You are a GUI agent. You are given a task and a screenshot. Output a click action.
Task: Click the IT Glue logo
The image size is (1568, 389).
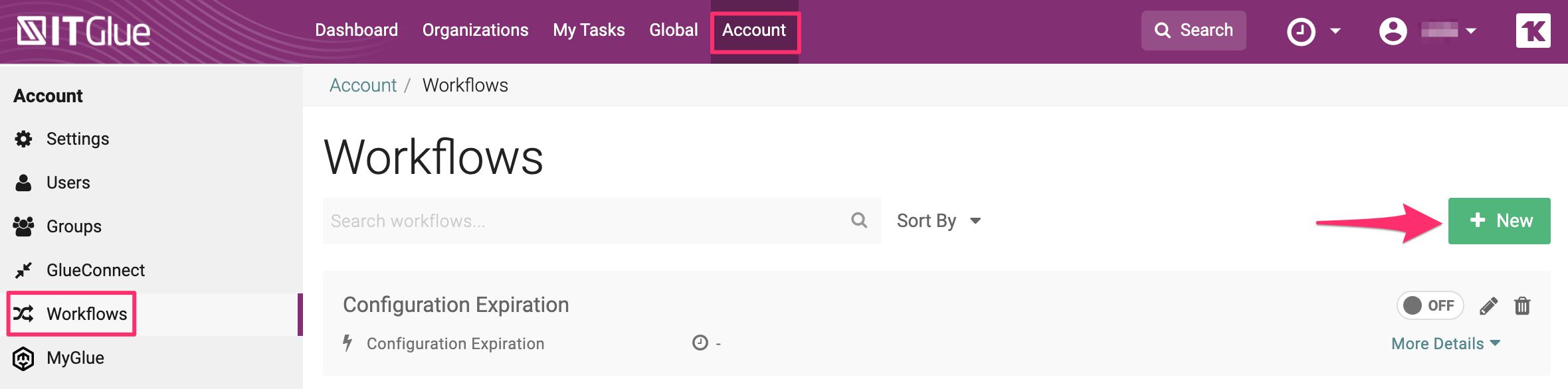coord(84,31)
